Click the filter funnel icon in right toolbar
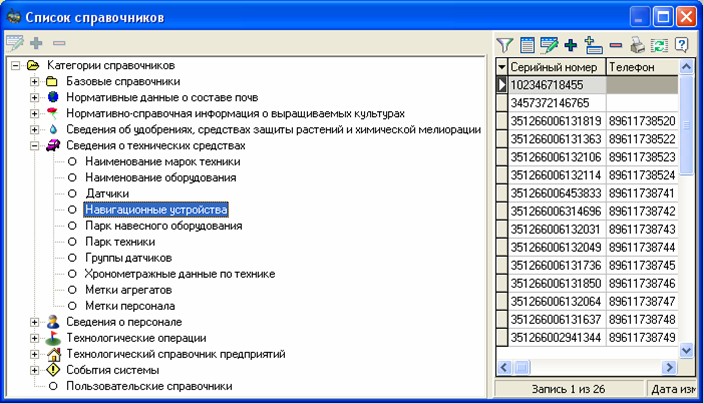 coord(505,44)
